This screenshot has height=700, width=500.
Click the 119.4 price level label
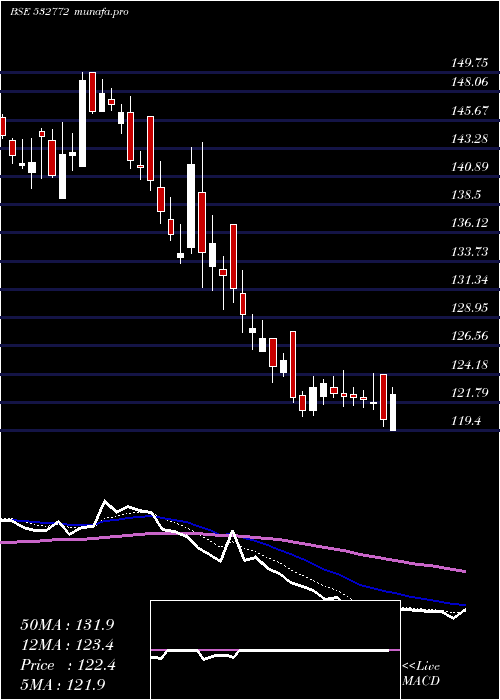467,421
